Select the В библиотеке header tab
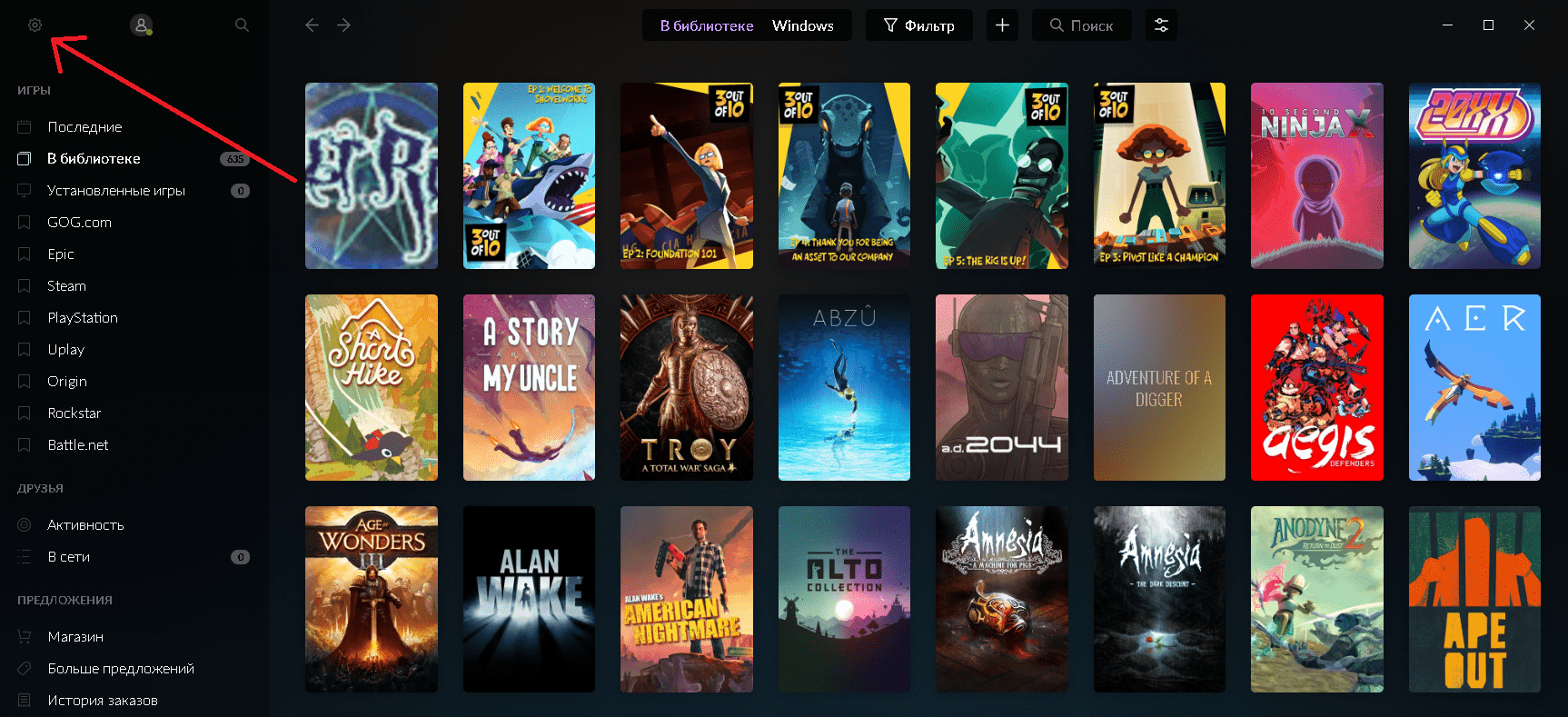The width and height of the screenshot is (1568, 717). click(x=707, y=25)
